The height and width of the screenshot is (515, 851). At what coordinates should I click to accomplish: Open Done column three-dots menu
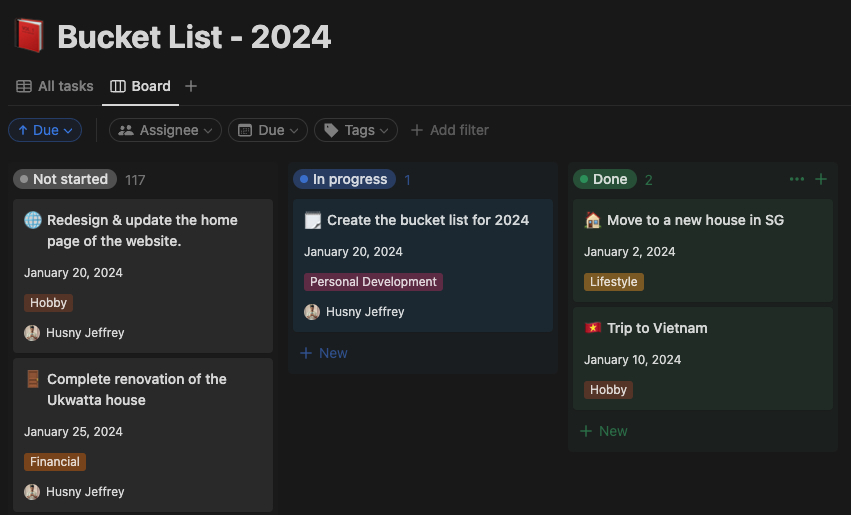point(797,179)
